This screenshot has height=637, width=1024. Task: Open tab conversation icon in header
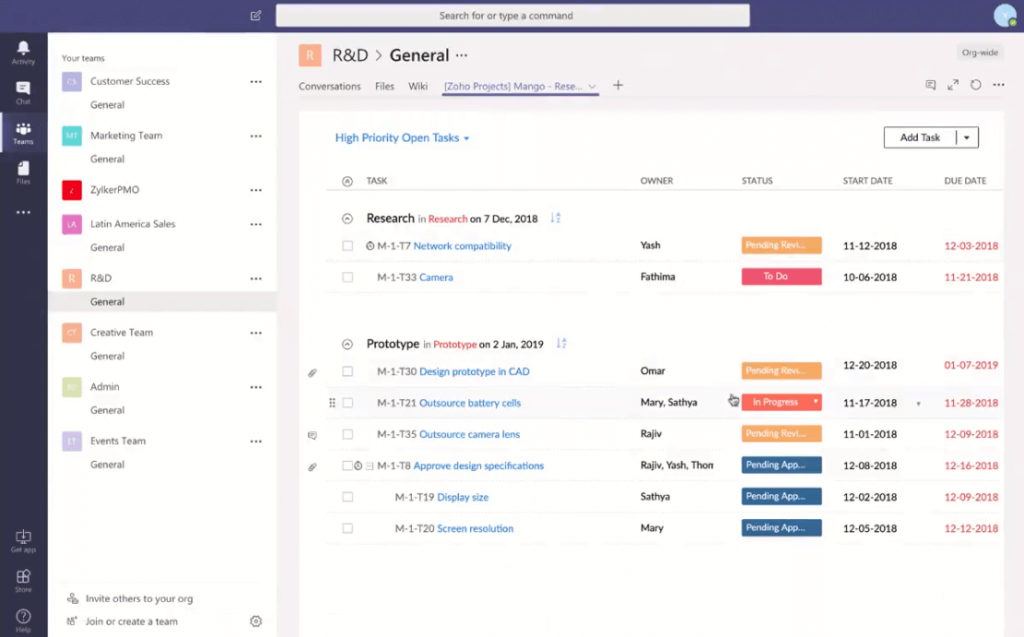[x=931, y=85]
